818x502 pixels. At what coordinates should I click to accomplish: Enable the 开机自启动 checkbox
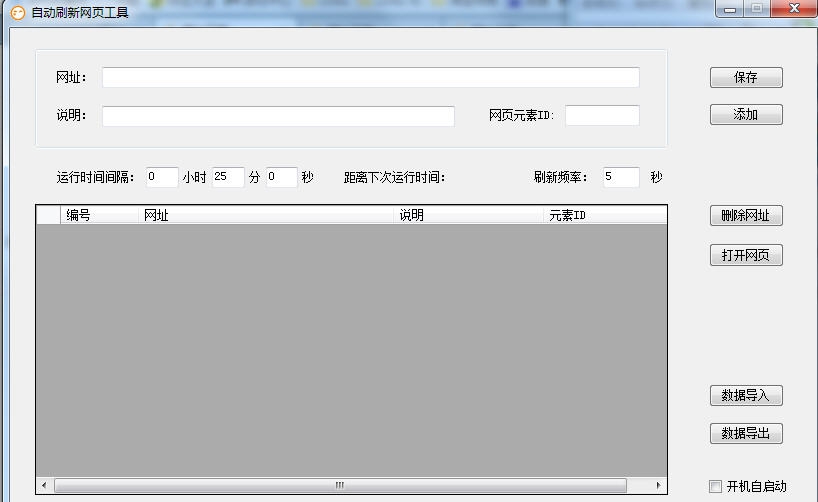pyautogui.click(x=715, y=486)
